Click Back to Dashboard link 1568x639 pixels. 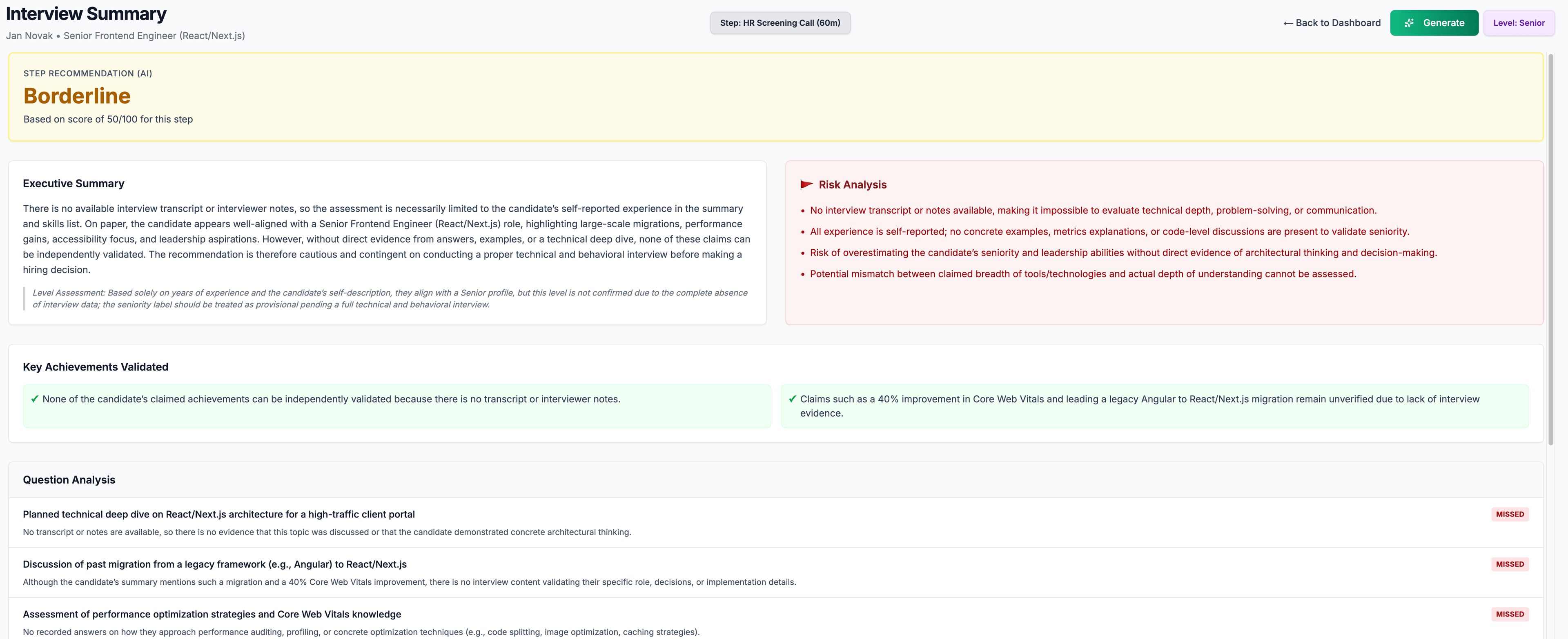click(x=1337, y=23)
